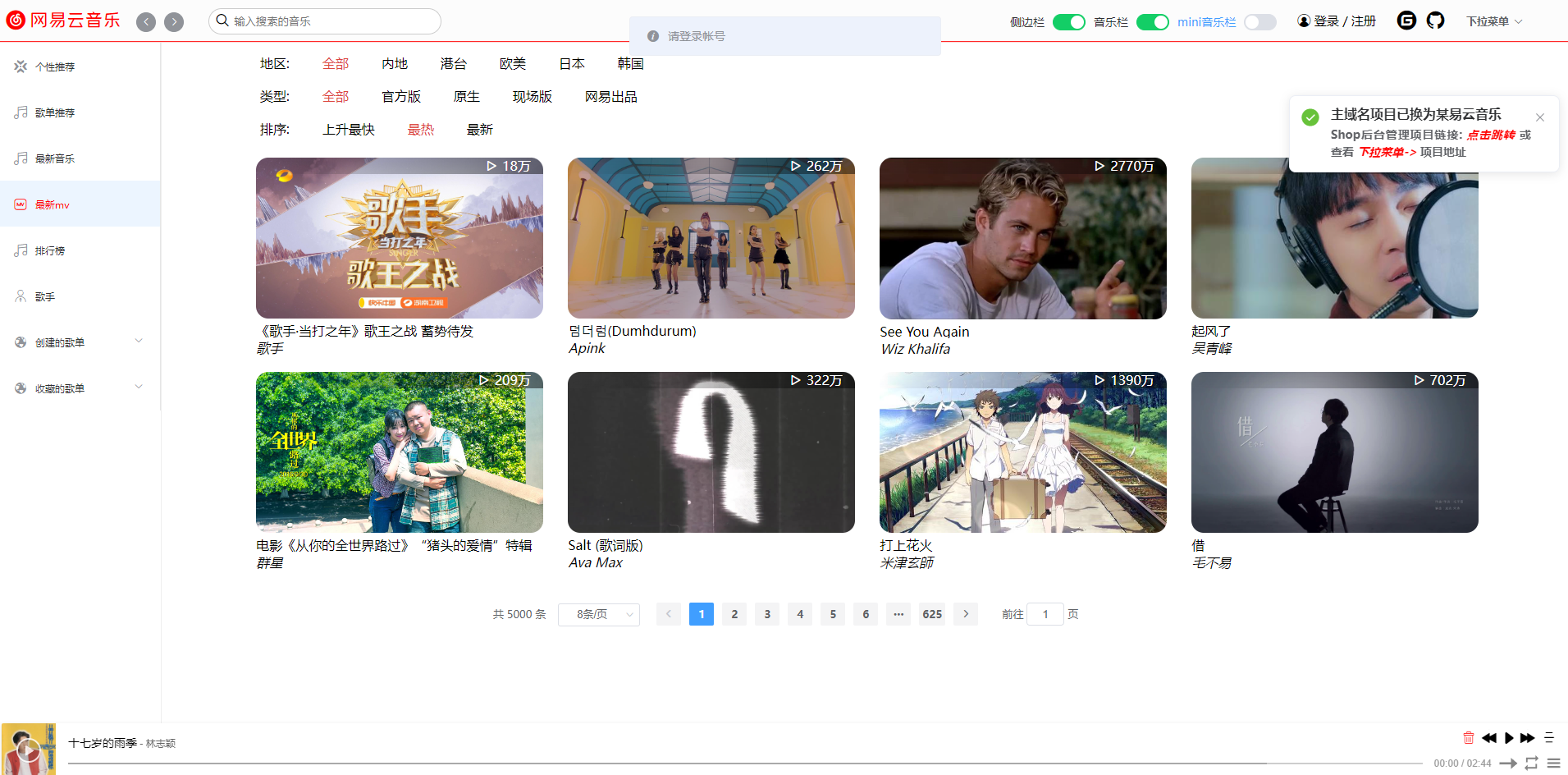The image size is (1568, 775).
Task: Toggle the 音乐栏 switch off
Action: tap(1153, 22)
